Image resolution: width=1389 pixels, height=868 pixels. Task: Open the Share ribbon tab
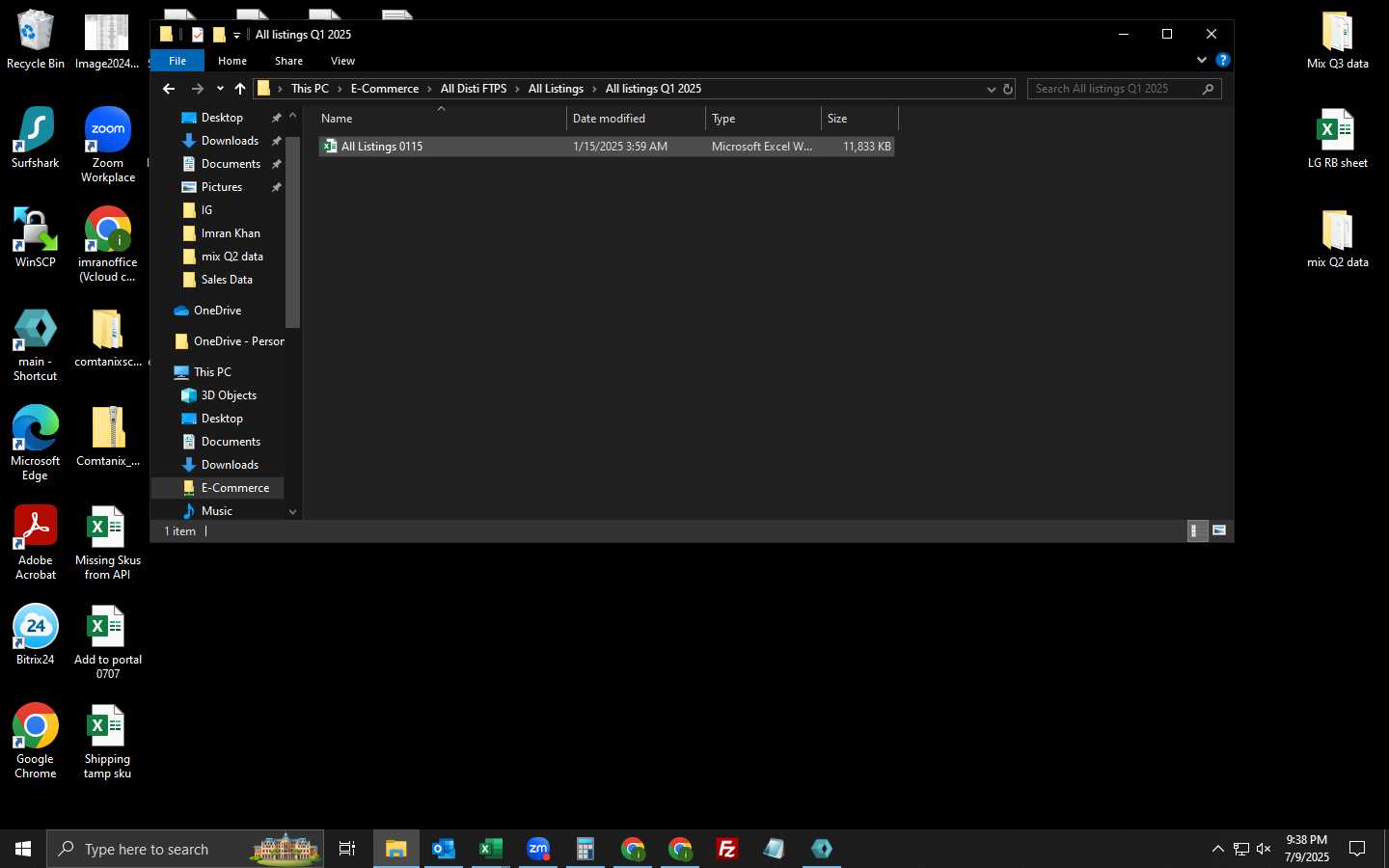[288, 61]
